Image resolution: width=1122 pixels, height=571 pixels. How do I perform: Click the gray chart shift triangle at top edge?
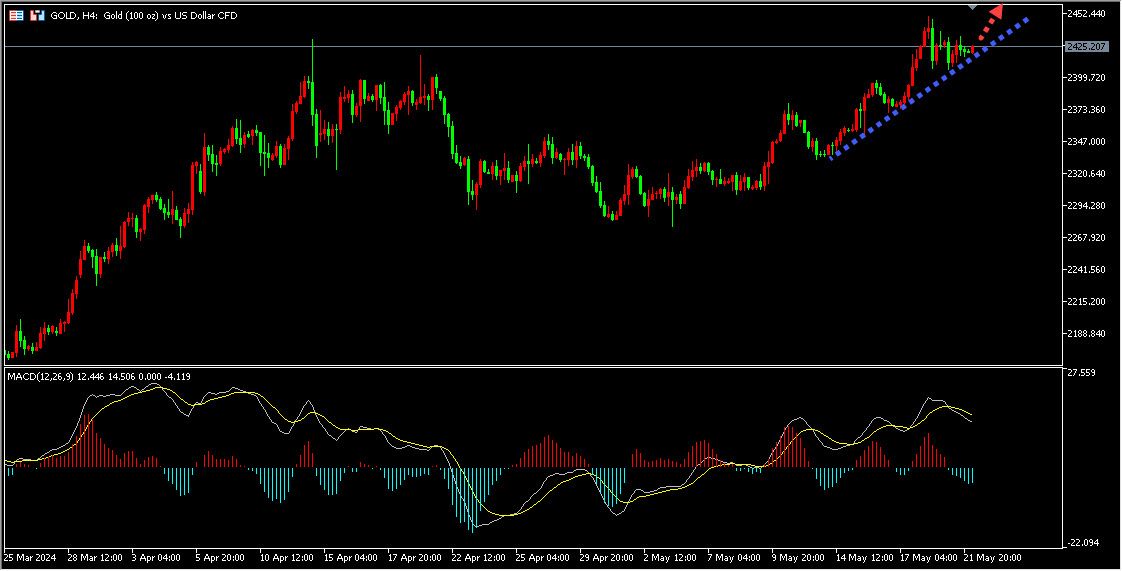[x=973, y=7]
